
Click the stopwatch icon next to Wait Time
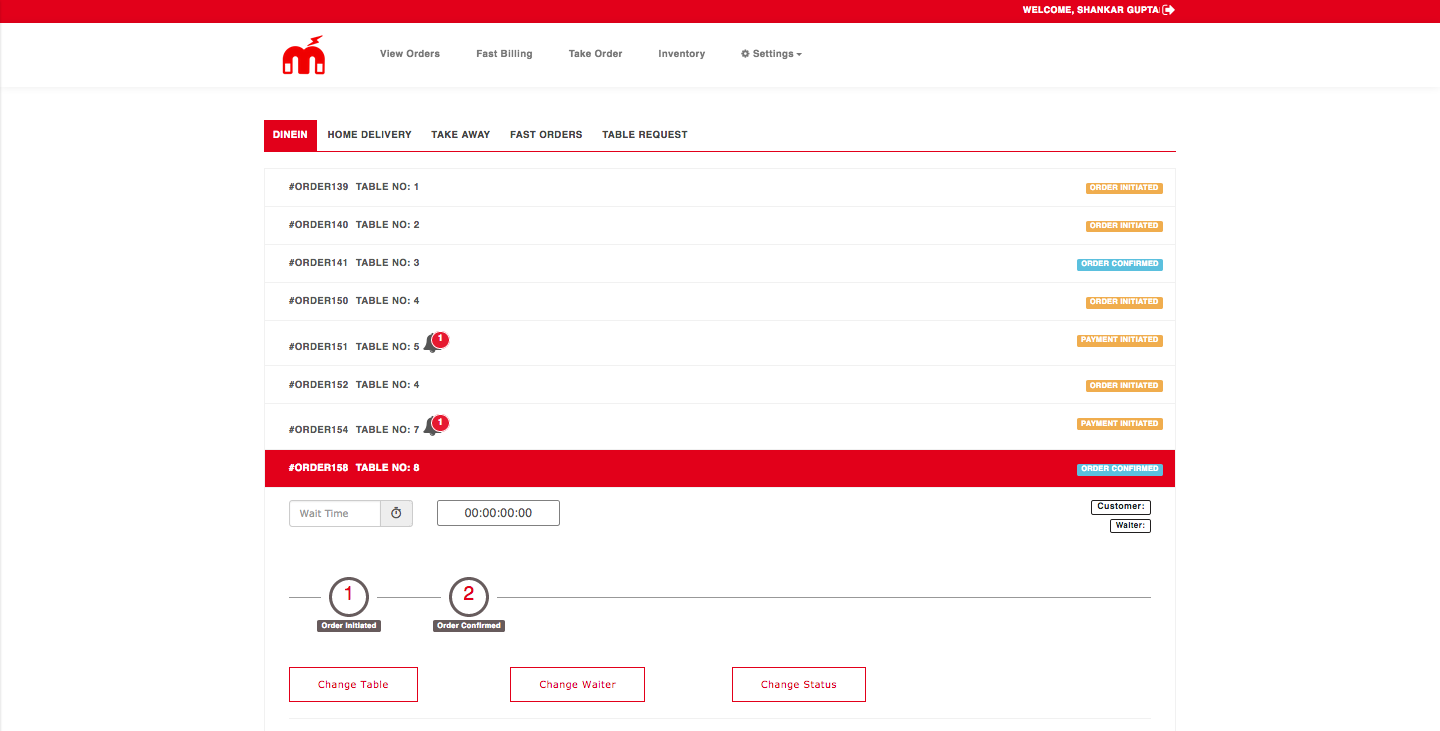pos(396,513)
